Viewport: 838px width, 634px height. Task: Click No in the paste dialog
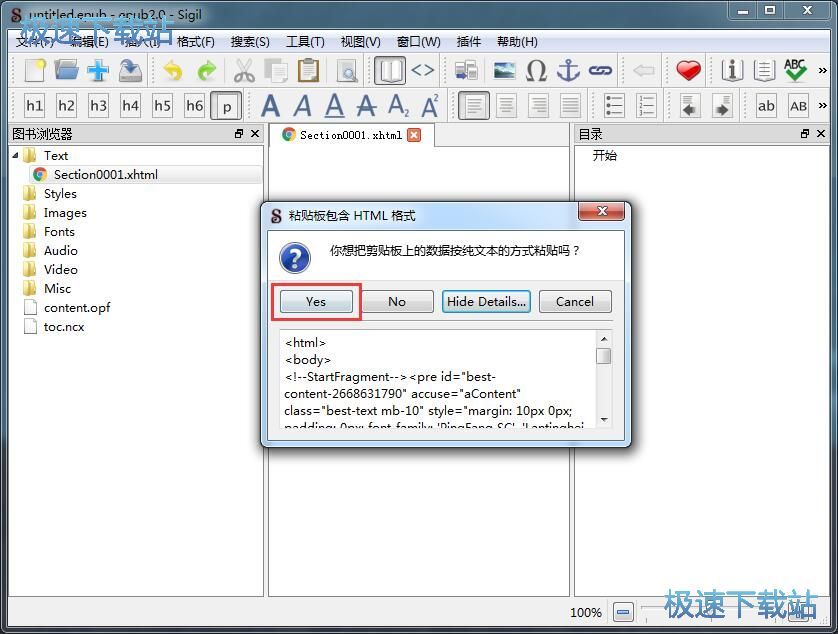397,301
